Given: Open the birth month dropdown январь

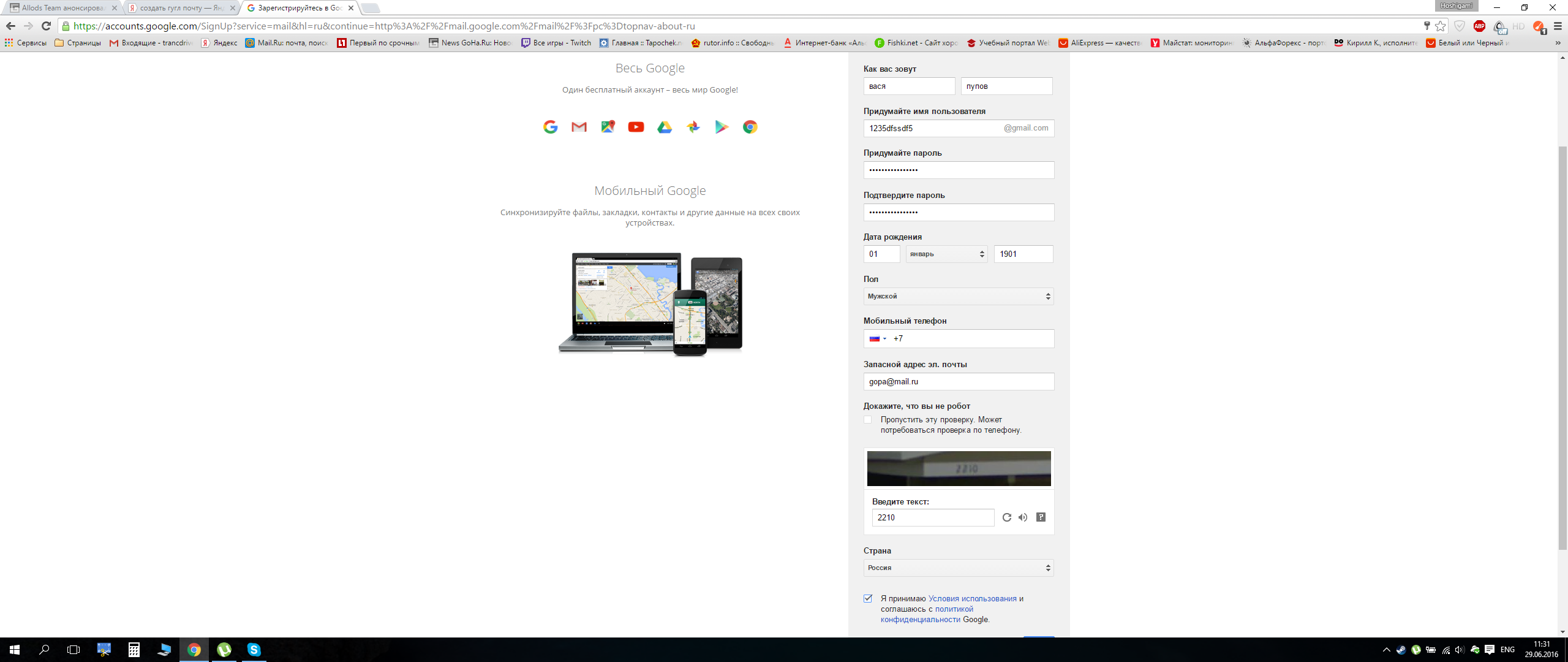Looking at the screenshot, I should click(946, 254).
